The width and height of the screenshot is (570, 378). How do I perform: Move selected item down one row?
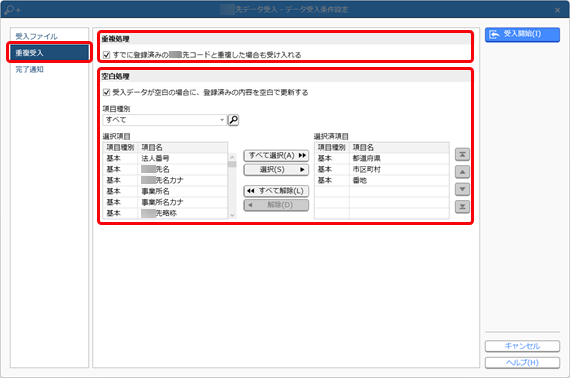pos(462,189)
